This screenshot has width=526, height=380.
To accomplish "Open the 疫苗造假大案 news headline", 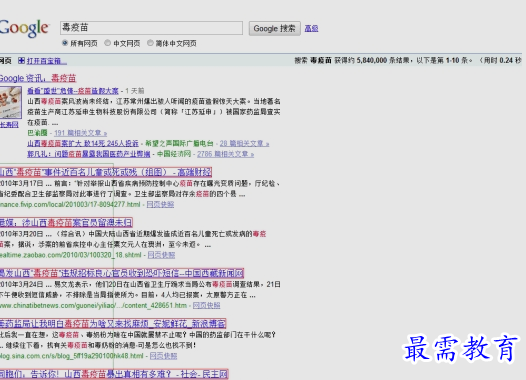I will [73, 91].
